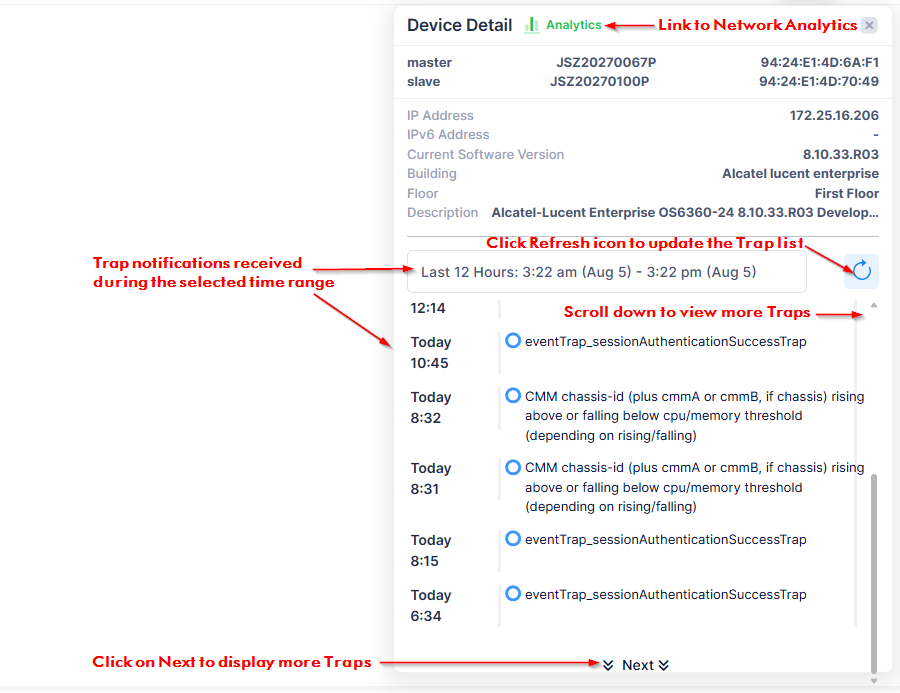Open the Analytics link
This screenshot has width=900, height=693.
point(573,25)
